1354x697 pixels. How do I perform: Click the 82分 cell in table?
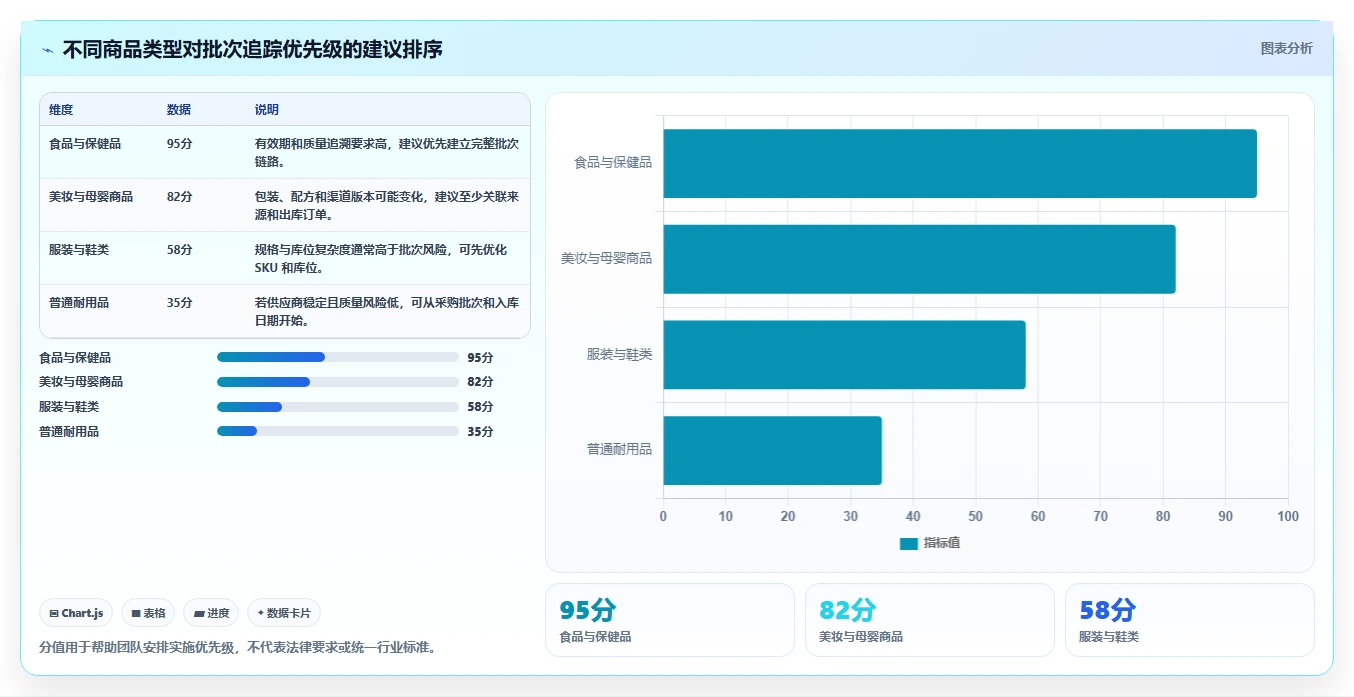[x=180, y=197]
